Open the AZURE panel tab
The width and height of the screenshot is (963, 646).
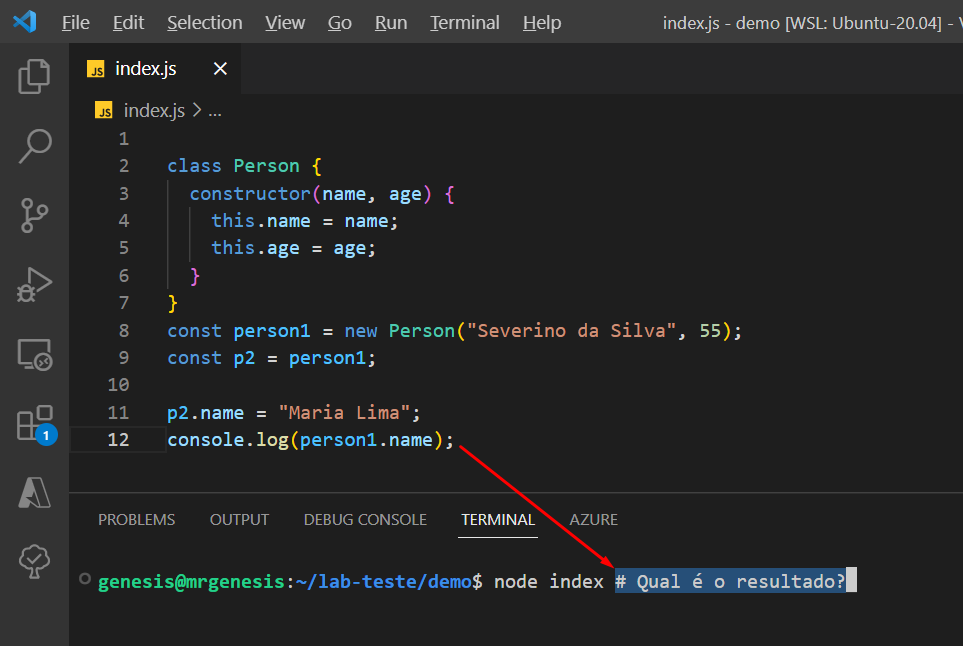pos(593,519)
